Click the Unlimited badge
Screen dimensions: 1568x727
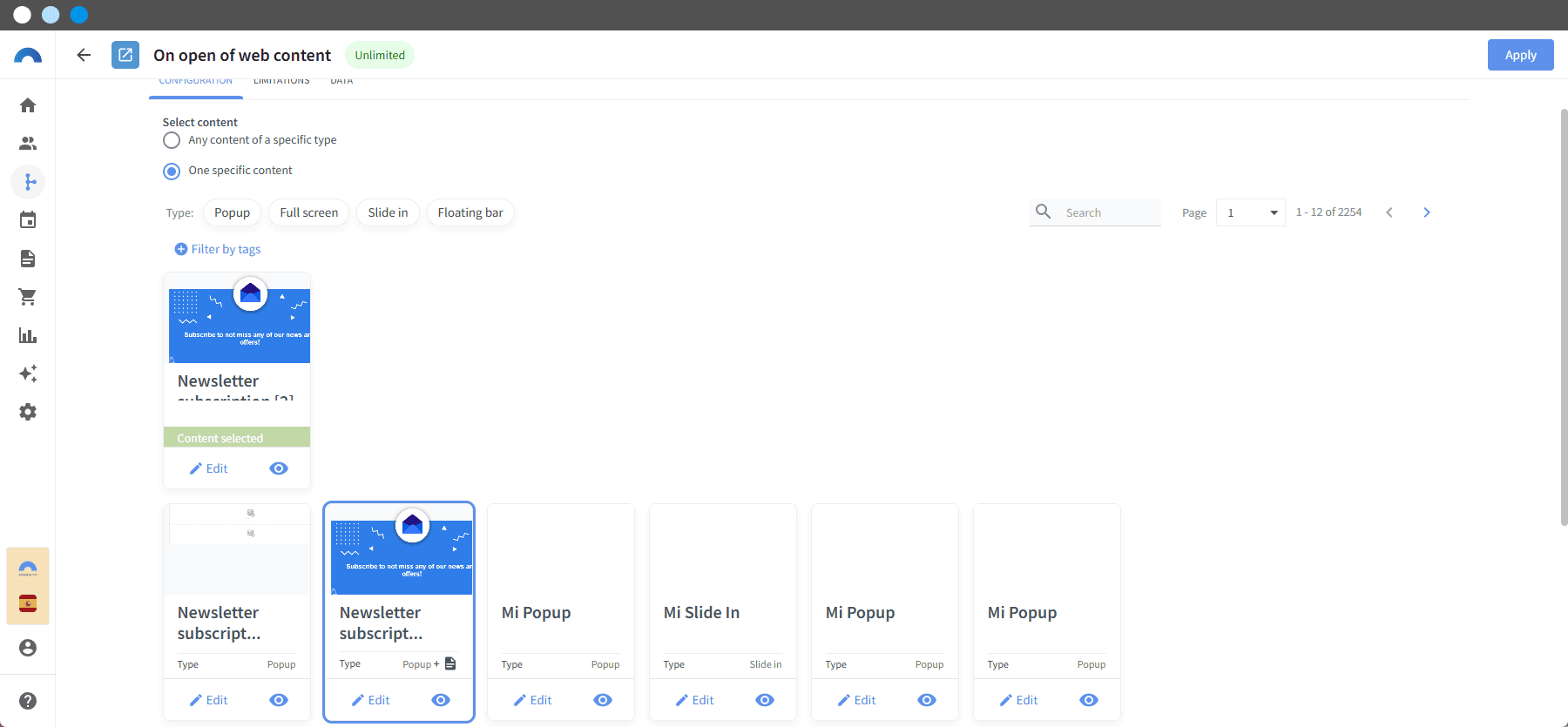(380, 55)
